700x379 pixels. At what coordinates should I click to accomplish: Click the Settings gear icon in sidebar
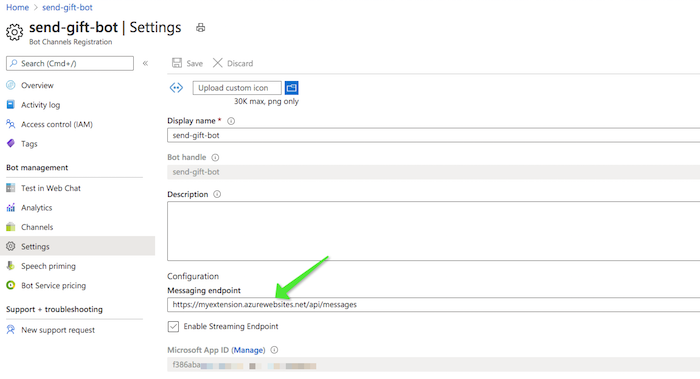(11, 246)
